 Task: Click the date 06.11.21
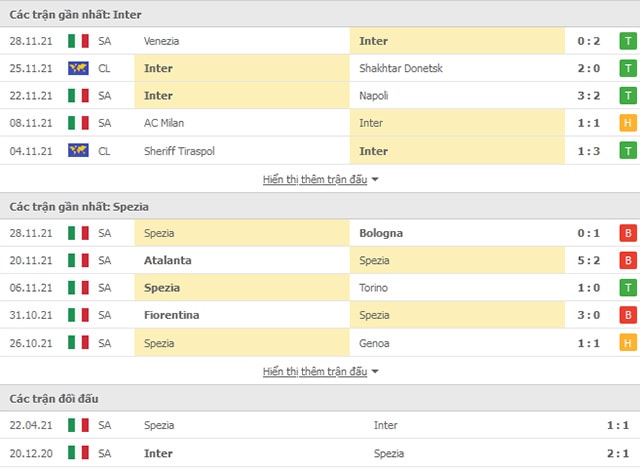(31, 288)
